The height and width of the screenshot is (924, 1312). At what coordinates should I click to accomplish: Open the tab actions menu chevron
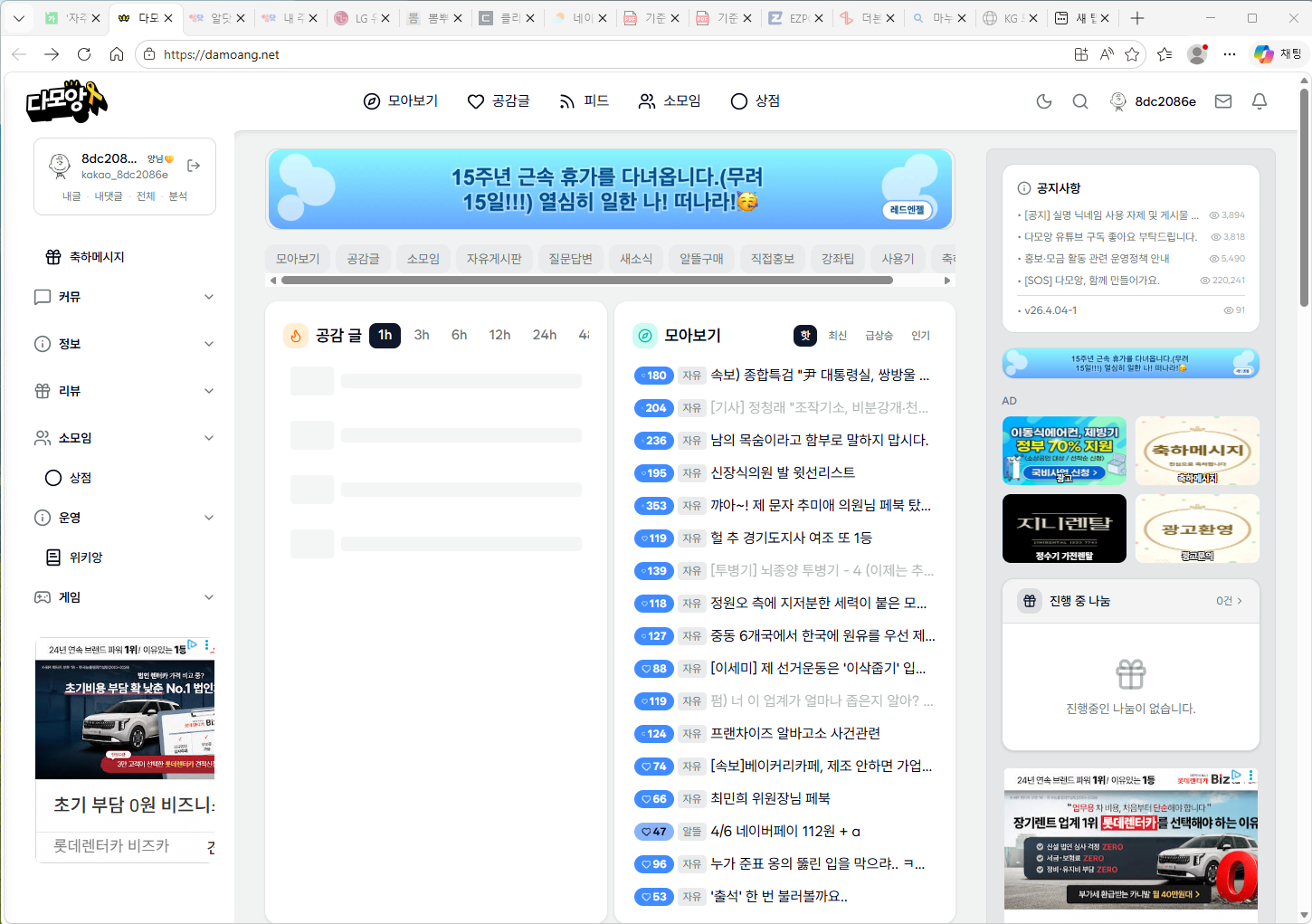pos(19,18)
